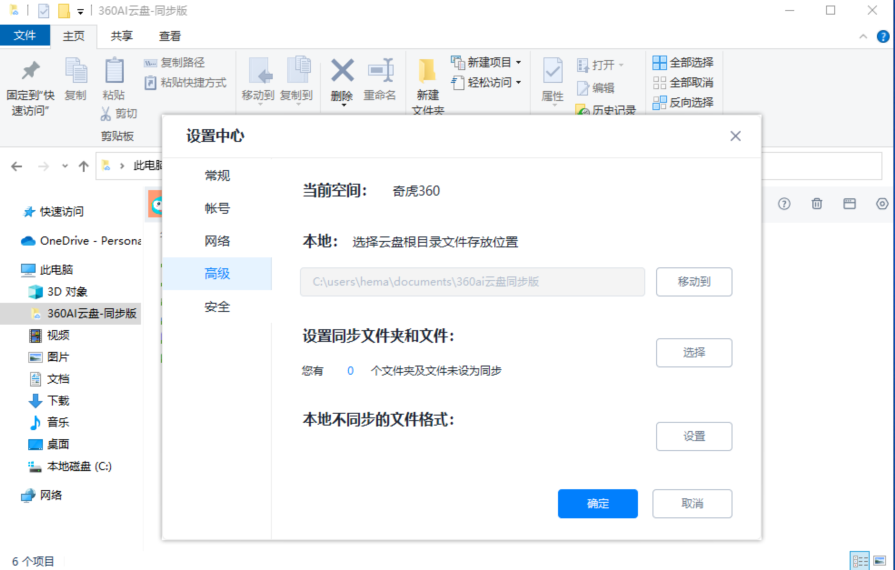
Task: Select the Cut (剪切) scissors item
Action: point(119,114)
